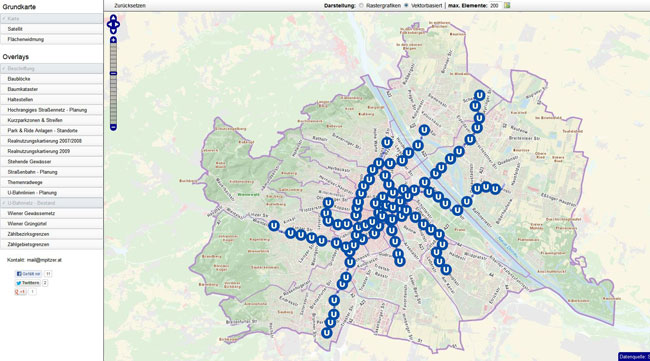Switch base map to Flächenwidmung

(x=51, y=39)
